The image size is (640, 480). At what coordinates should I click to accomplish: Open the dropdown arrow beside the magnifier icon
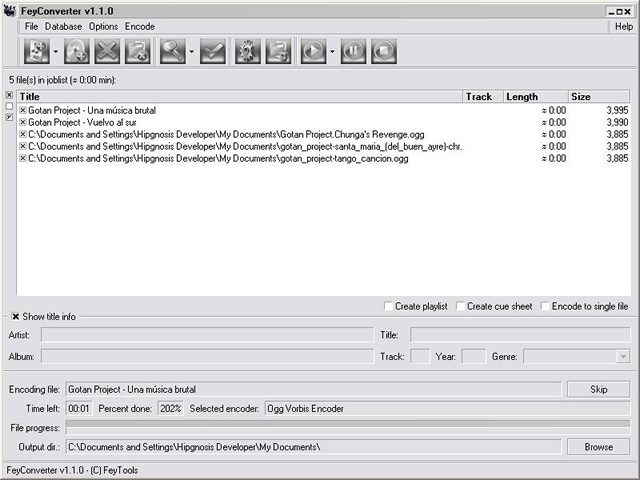(191, 51)
